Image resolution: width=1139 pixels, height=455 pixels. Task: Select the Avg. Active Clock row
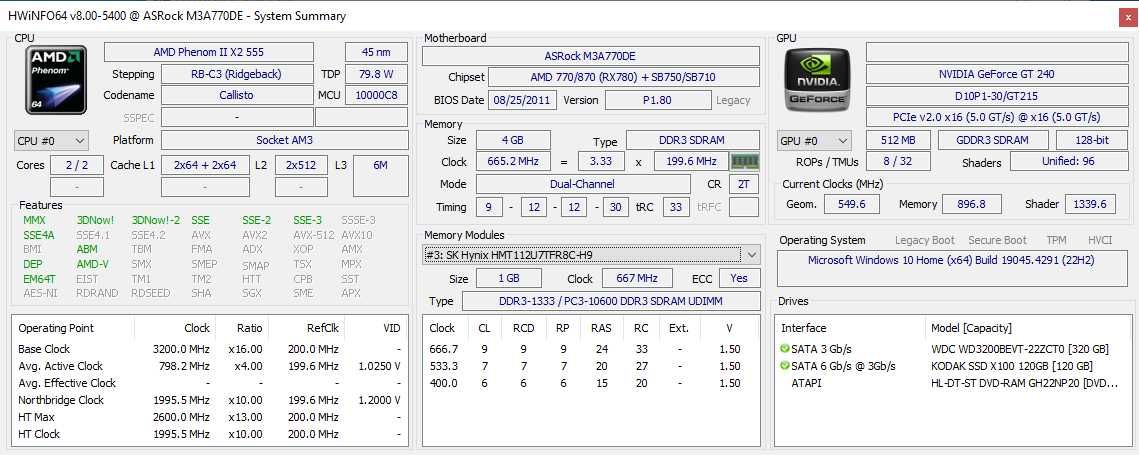click(210, 366)
